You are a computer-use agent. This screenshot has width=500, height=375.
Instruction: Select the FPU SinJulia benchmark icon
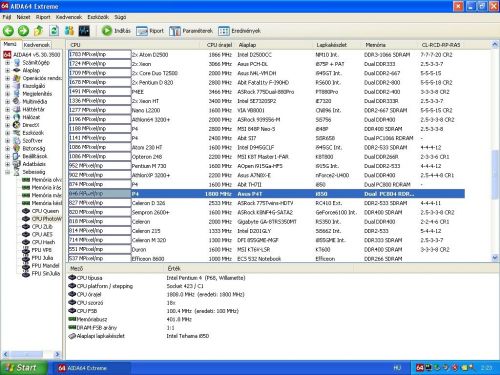point(26,274)
